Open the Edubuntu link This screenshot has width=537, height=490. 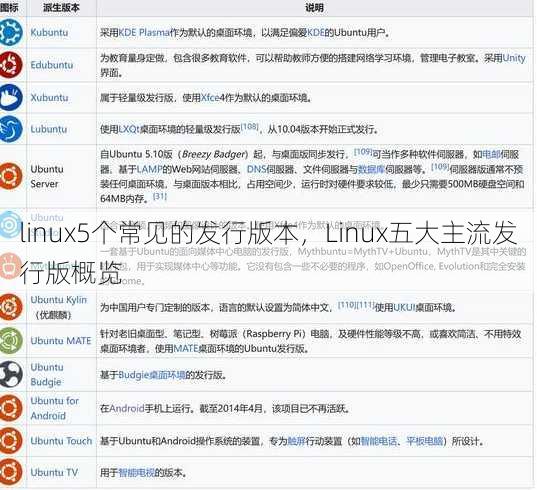[52, 65]
